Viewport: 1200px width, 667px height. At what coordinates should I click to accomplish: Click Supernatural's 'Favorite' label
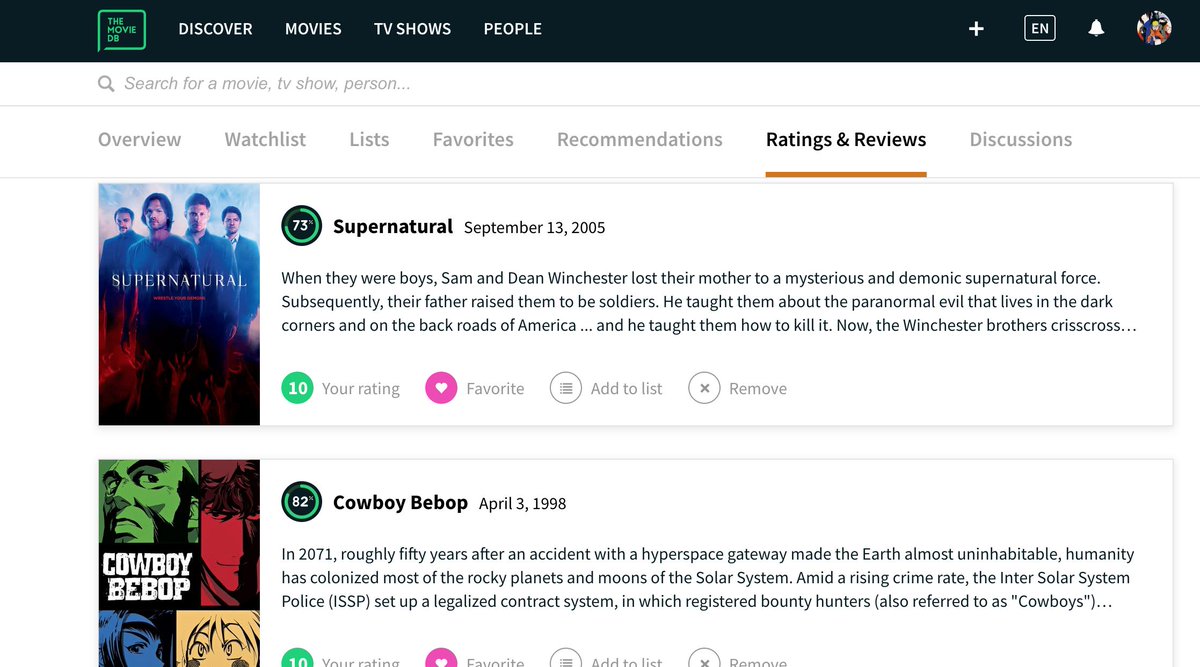pos(495,389)
